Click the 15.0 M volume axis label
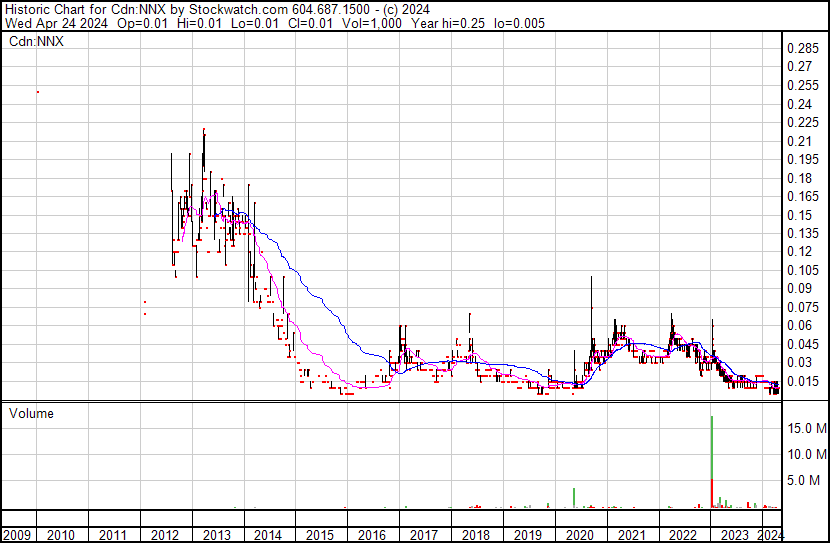Image resolution: width=830 pixels, height=543 pixels. pos(806,428)
